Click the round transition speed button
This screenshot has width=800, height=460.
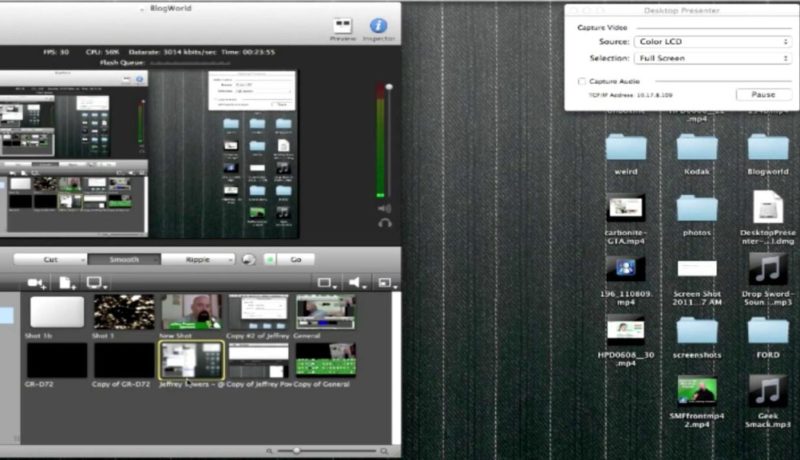(x=248, y=260)
